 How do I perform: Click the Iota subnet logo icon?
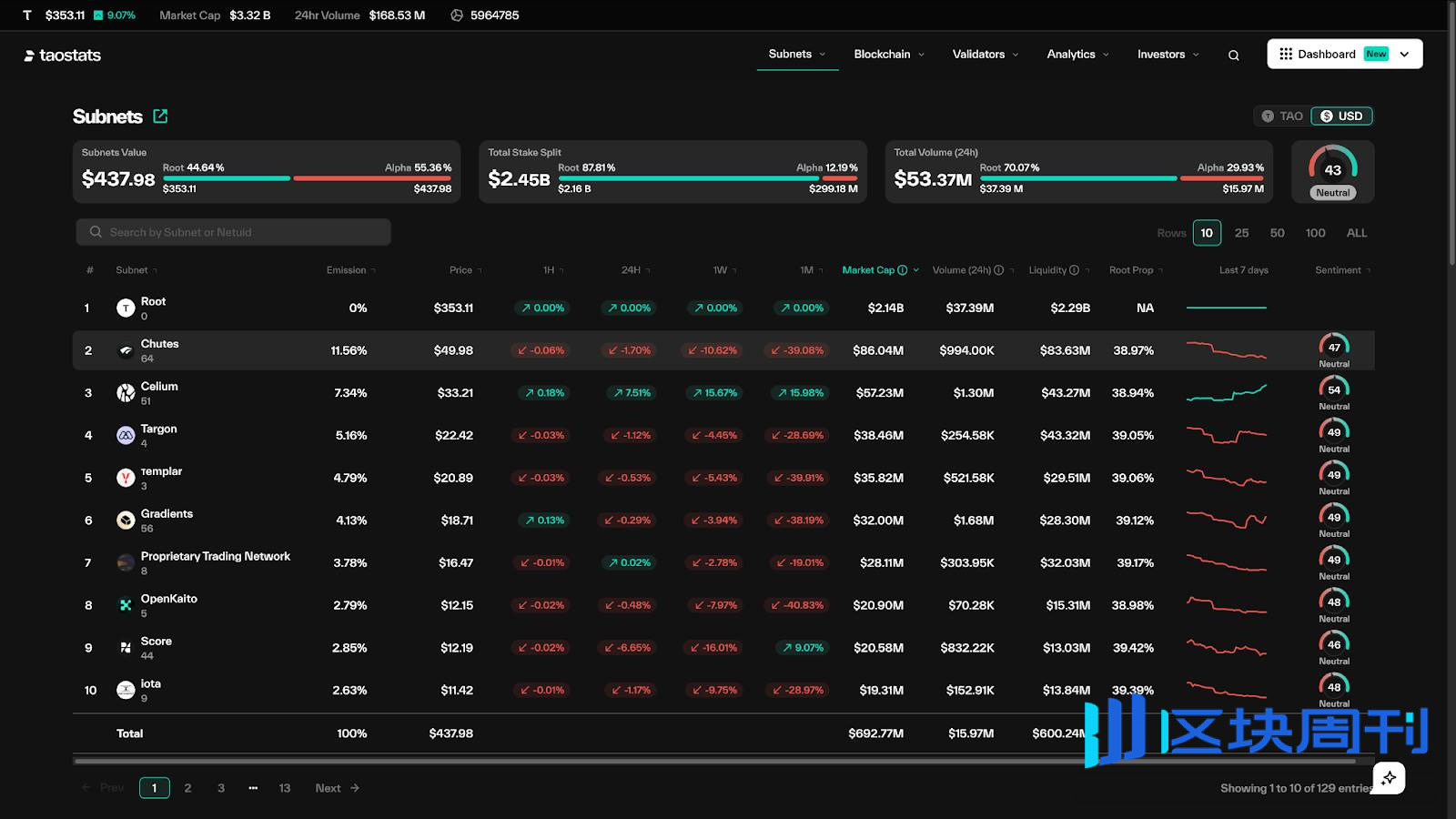pyautogui.click(x=126, y=691)
